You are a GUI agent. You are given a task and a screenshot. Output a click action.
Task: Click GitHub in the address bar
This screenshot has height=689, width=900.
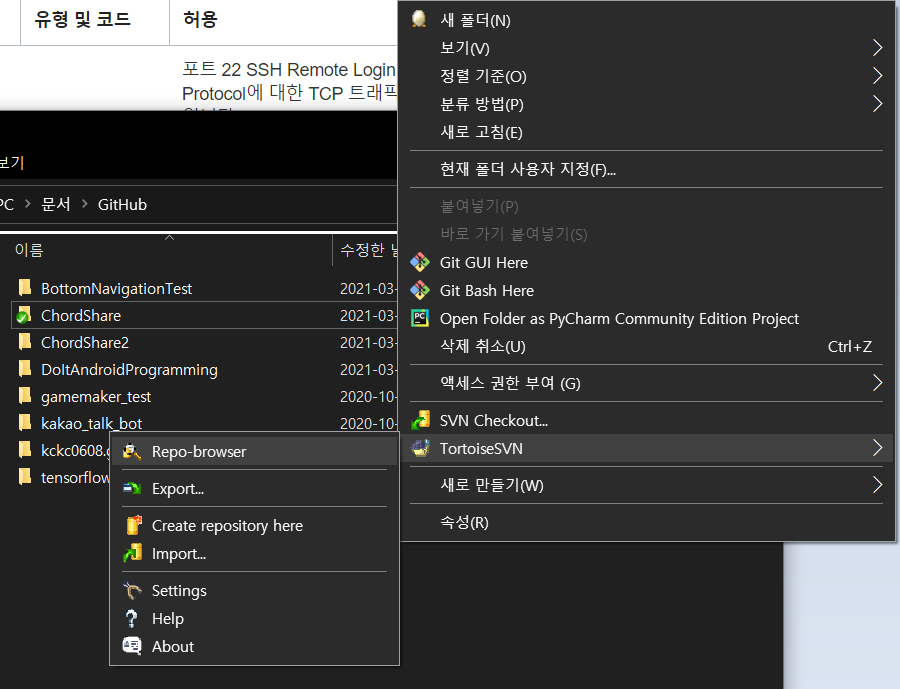[x=122, y=204]
